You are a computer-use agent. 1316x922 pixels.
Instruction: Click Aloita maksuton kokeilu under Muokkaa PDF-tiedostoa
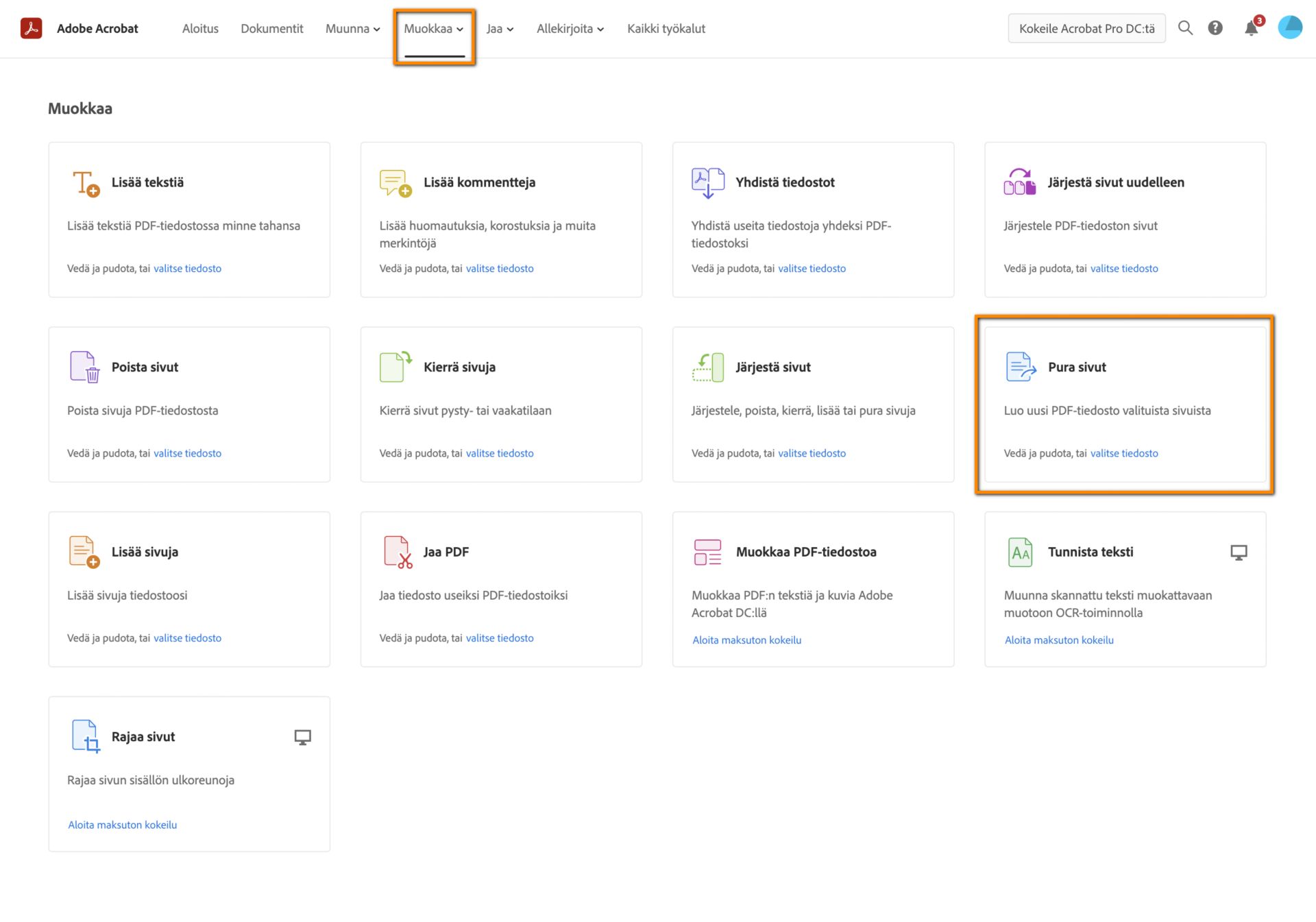point(746,640)
